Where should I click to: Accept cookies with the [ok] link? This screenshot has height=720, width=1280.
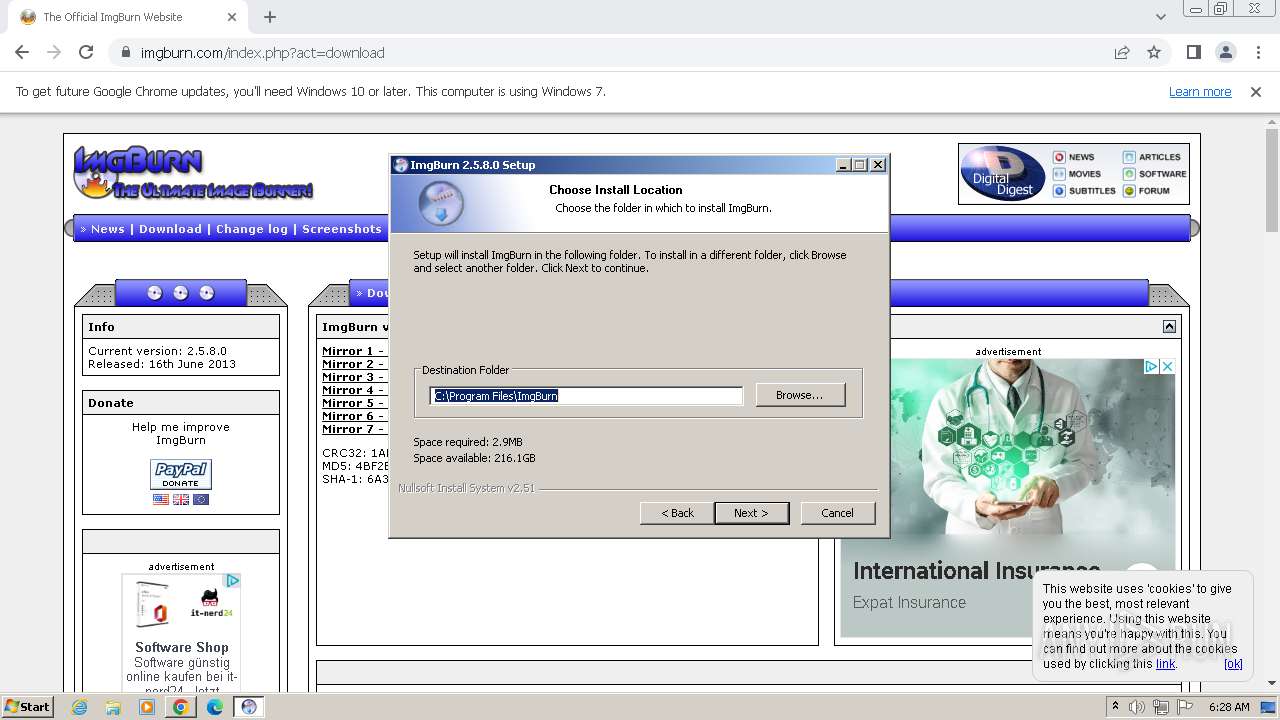click(1233, 664)
